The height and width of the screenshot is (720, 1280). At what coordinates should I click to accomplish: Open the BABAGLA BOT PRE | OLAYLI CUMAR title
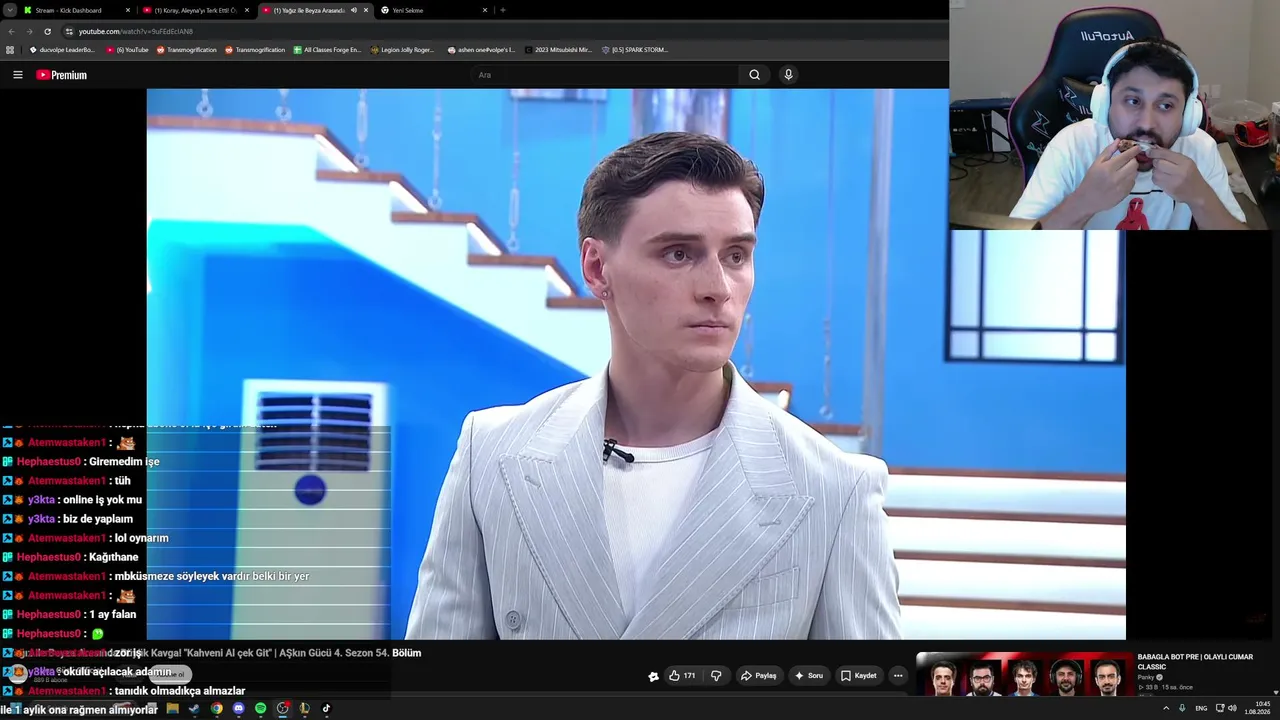pyautogui.click(x=1195, y=662)
